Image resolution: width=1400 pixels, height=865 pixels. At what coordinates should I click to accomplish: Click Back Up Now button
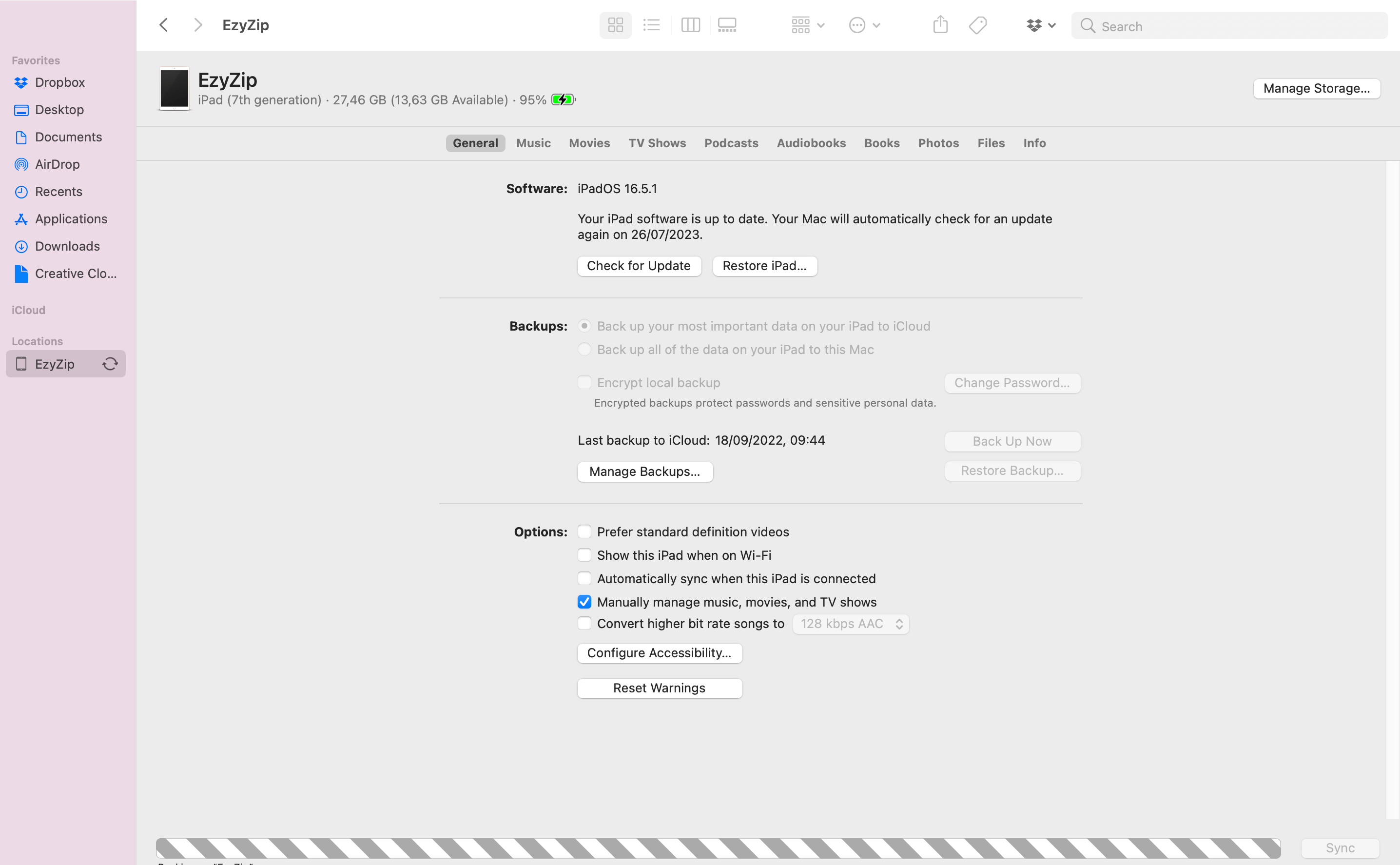(x=1012, y=441)
